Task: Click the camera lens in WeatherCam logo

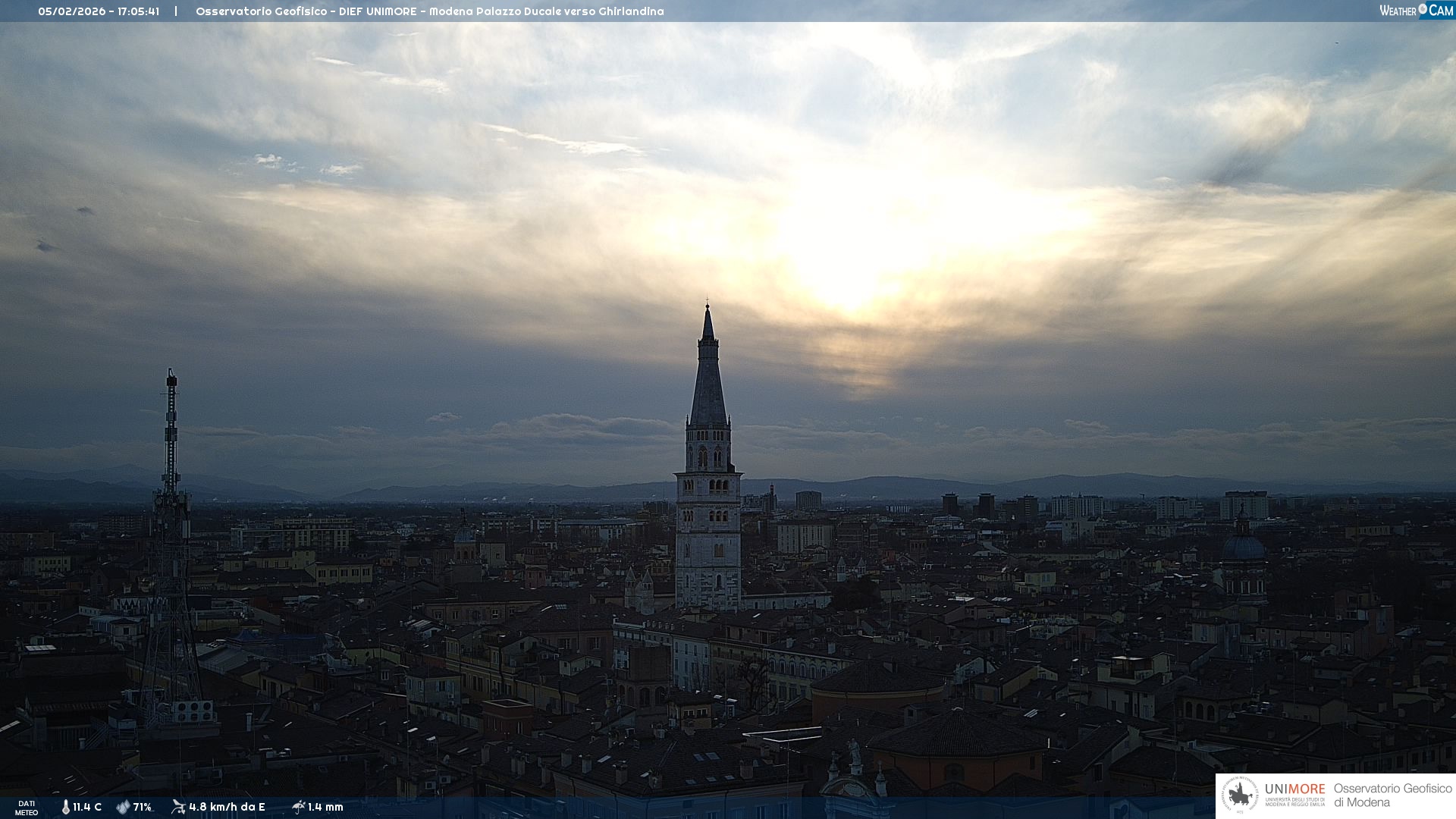Action: (x=1423, y=9)
